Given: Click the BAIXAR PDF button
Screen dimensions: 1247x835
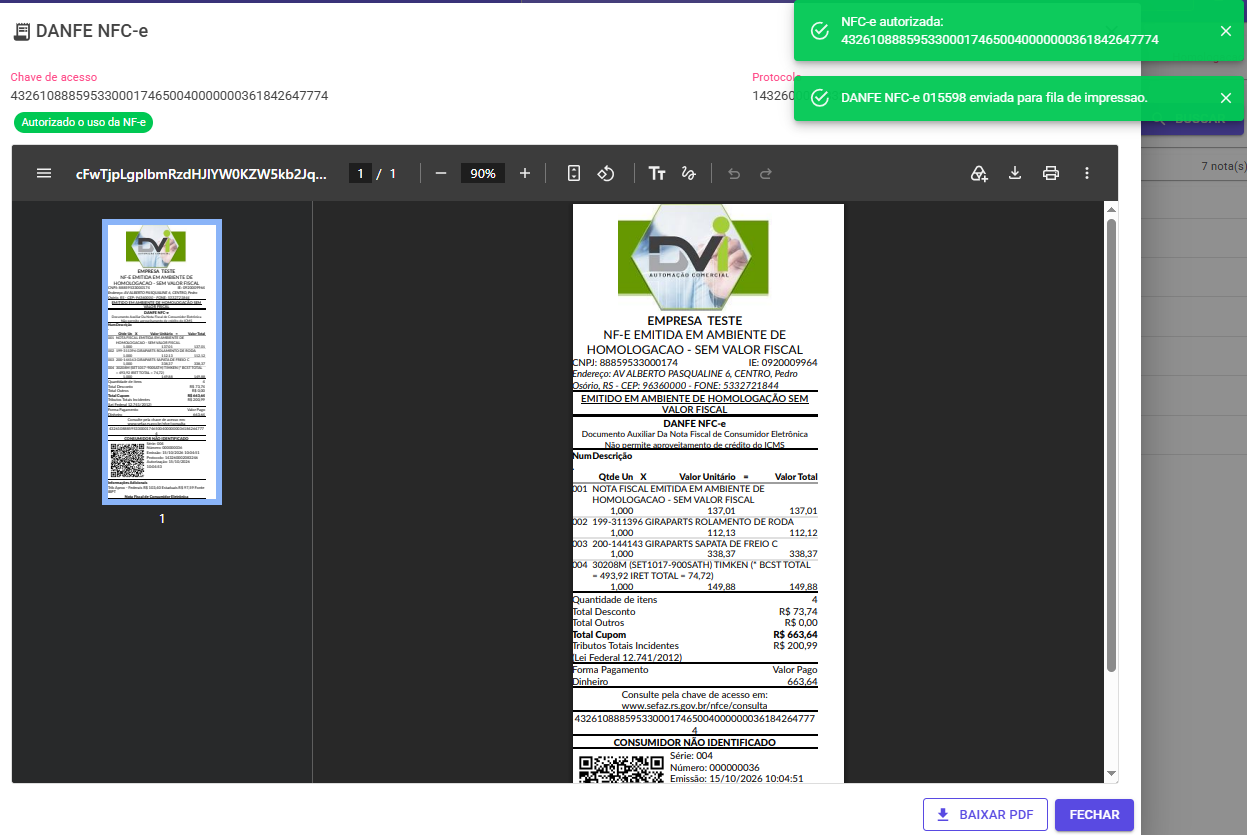Looking at the screenshot, I should 985,815.
